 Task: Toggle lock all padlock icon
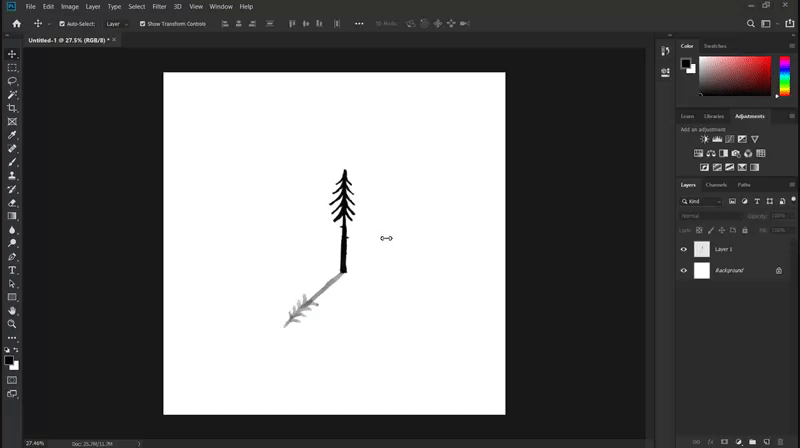pyautogui.click(x=745, y=231)
